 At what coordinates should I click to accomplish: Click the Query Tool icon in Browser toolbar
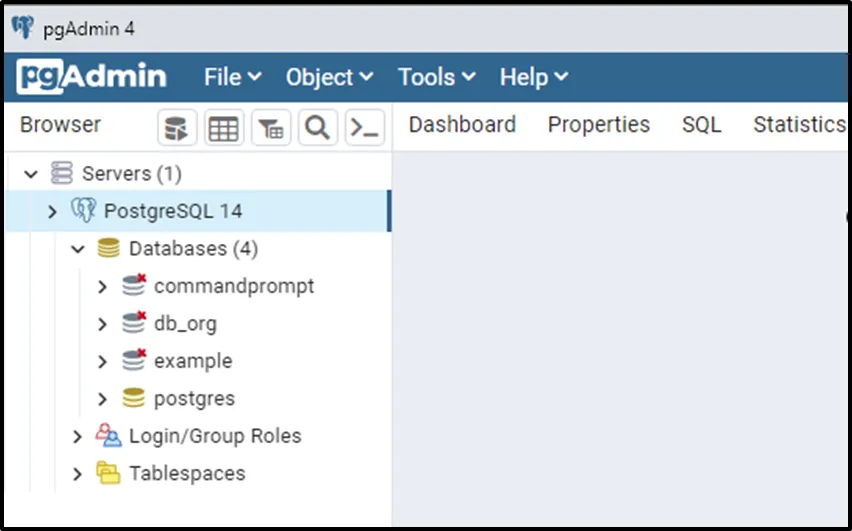point(176,128)
